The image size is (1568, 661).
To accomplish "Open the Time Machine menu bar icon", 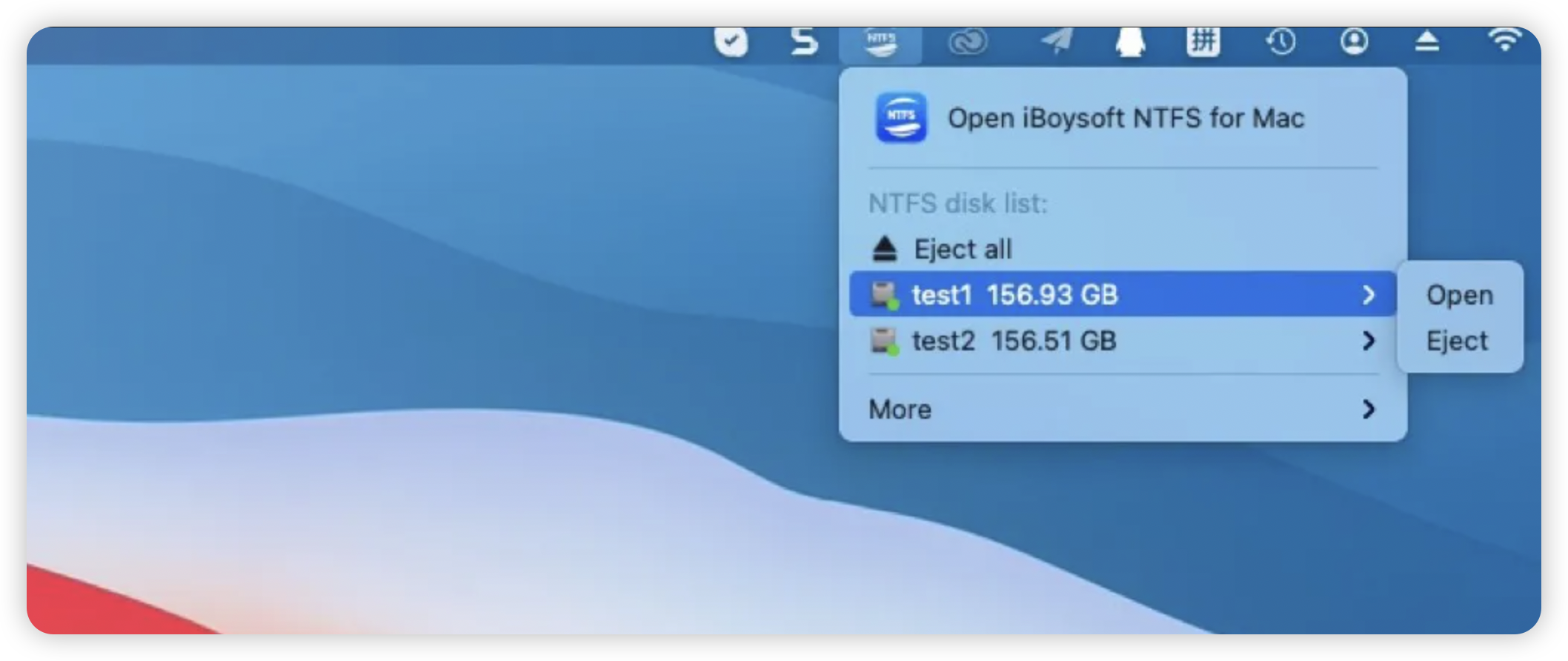I will coord(1280,41).
